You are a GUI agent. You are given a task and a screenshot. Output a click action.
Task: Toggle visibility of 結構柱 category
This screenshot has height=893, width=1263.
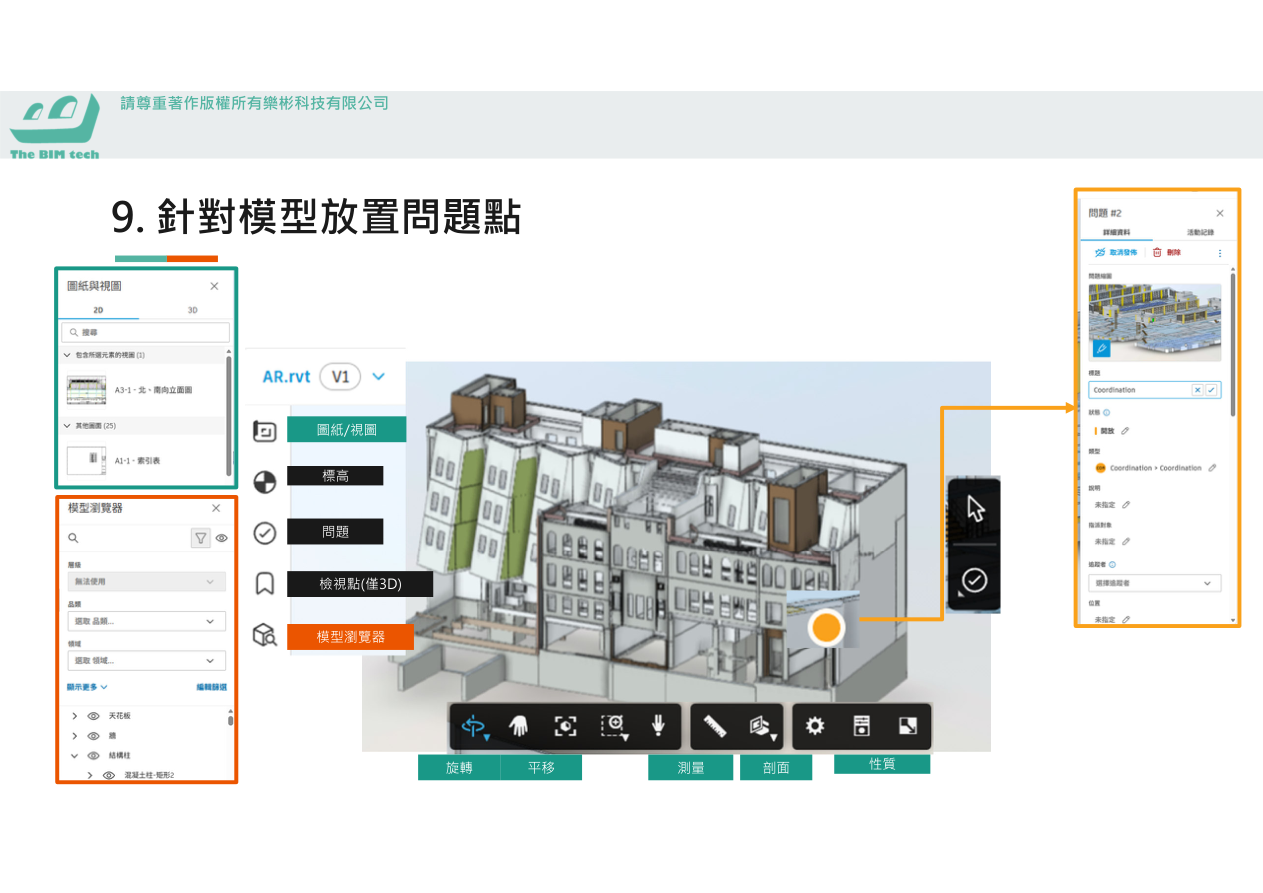coord(94,756)
